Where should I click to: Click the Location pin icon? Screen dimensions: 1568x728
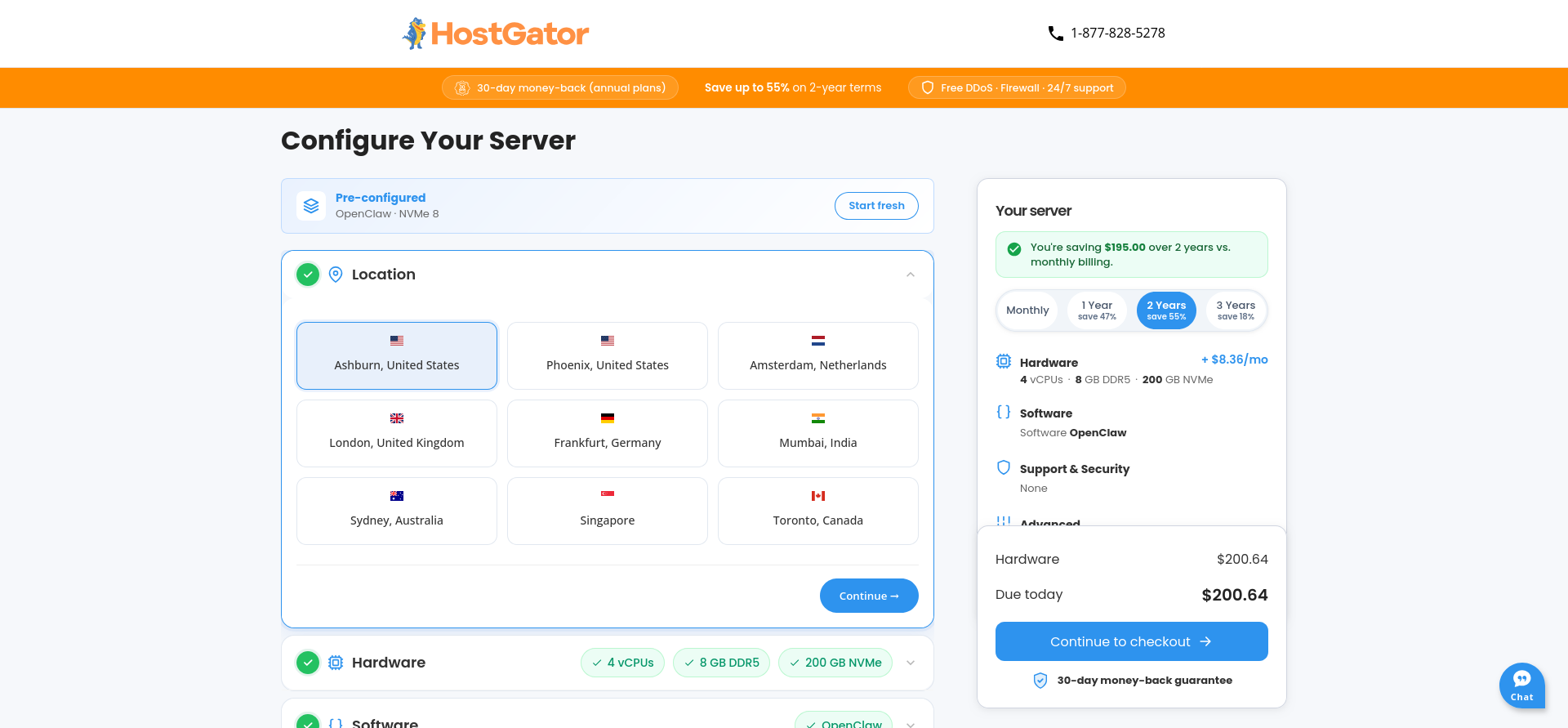click(336, 275)
